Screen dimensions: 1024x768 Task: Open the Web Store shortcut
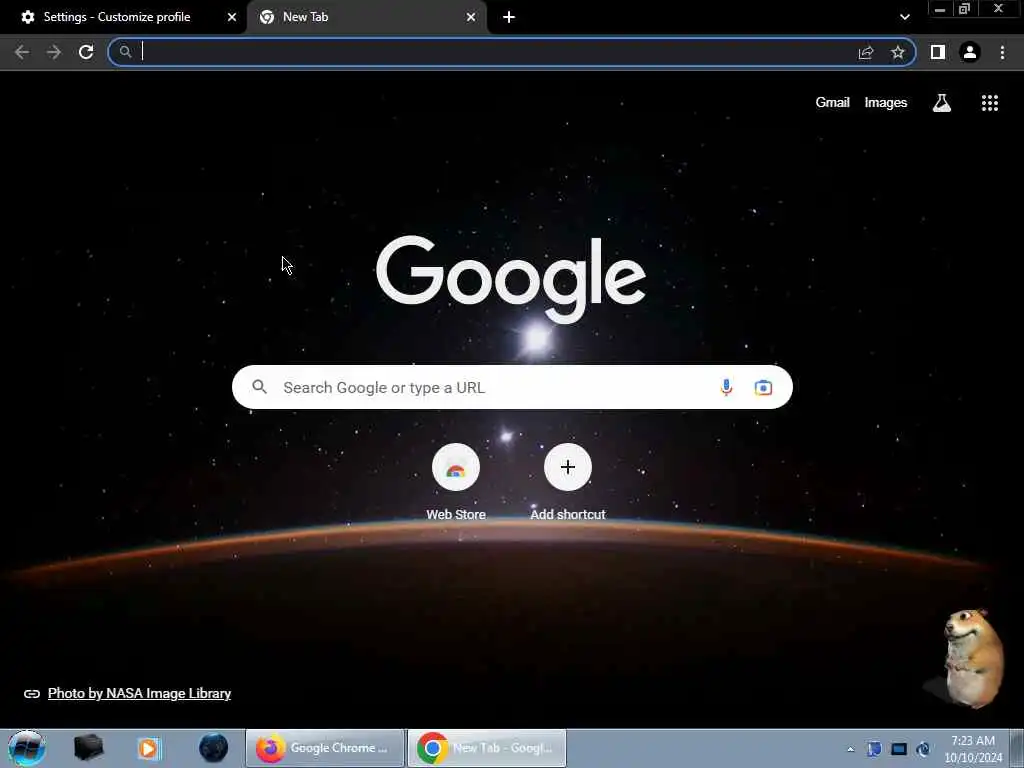tap(456, 483)
